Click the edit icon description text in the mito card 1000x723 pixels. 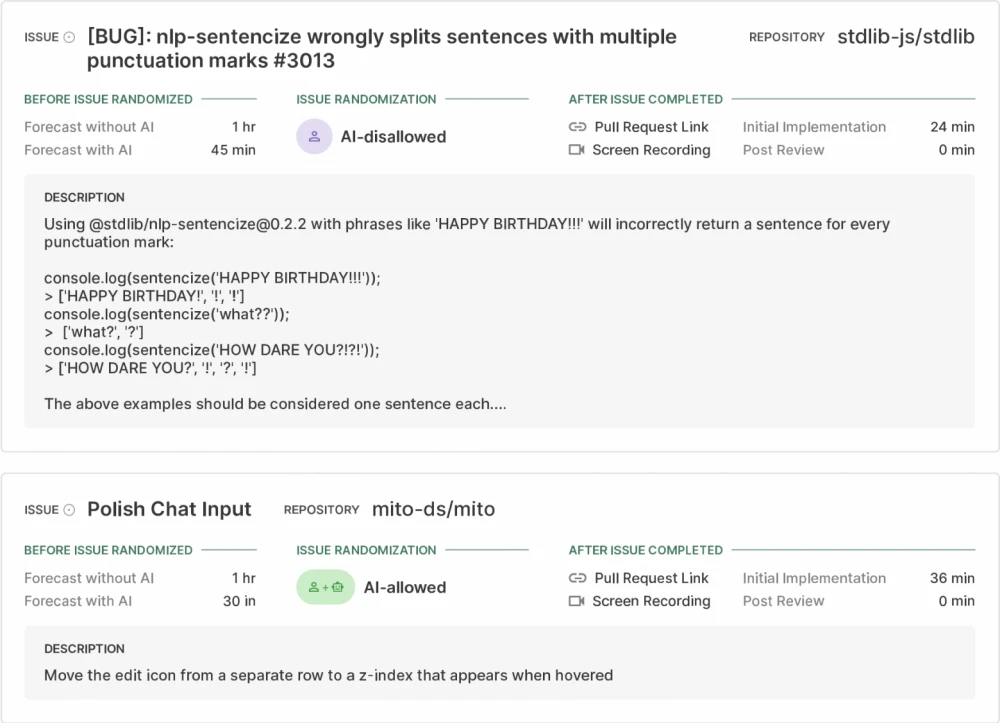(x=328, y=675)
